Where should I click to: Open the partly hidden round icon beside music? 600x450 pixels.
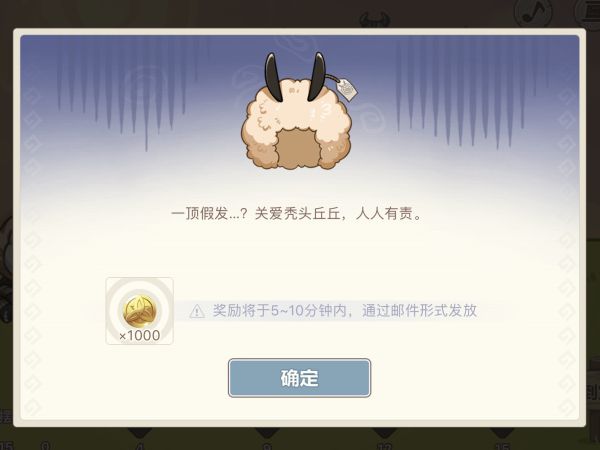coord(587,13)
